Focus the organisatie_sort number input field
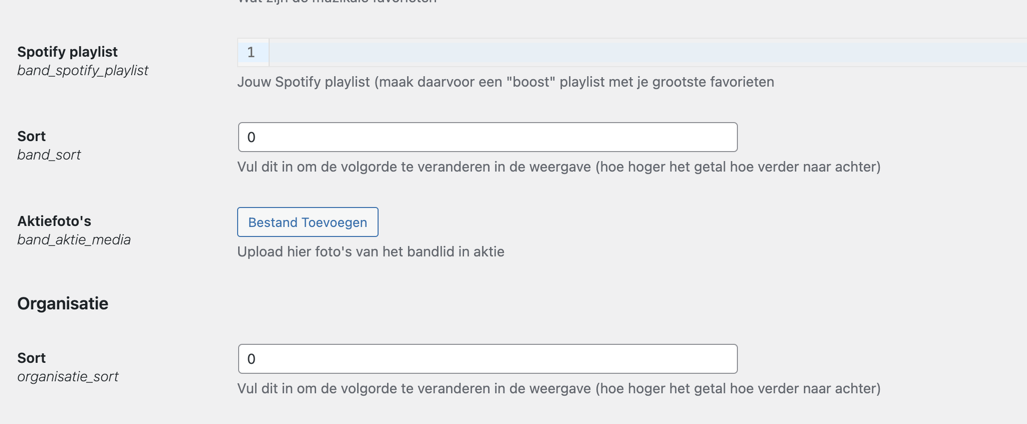Viewport: 1027px width, 424px height. [x=487, y=359]
